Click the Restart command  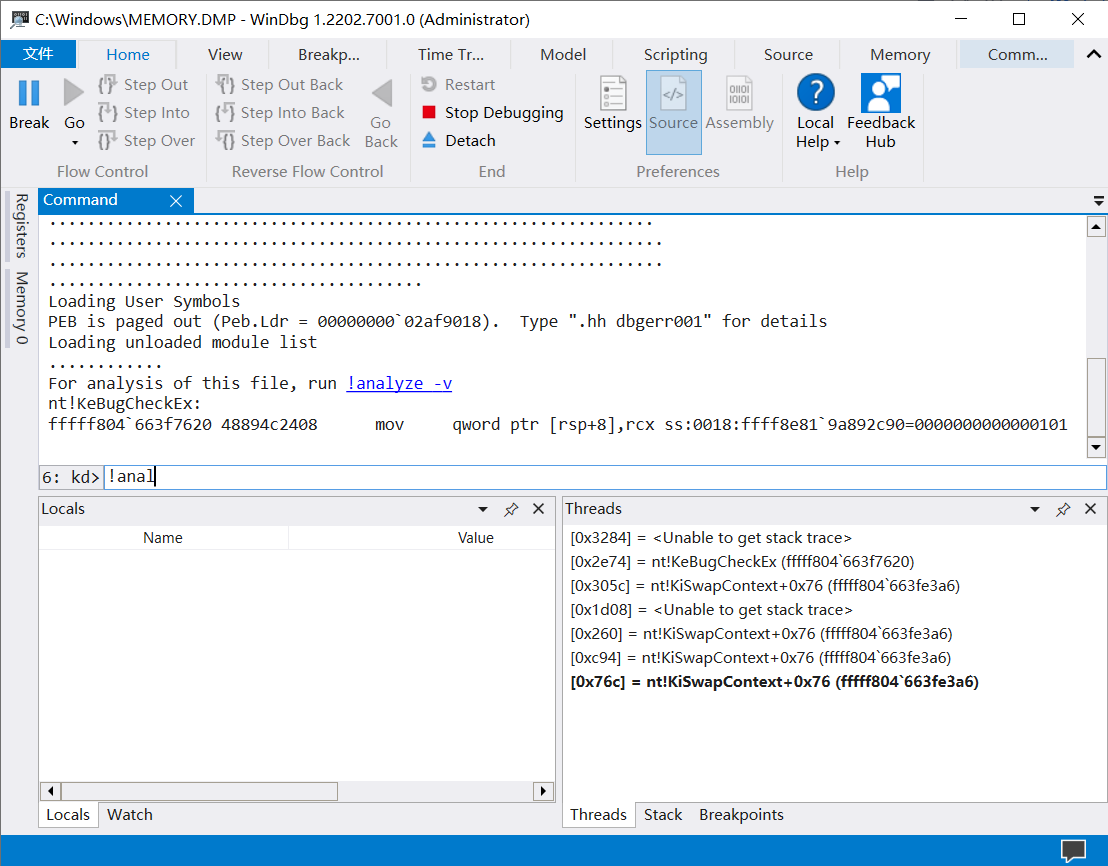click(459, 85)
